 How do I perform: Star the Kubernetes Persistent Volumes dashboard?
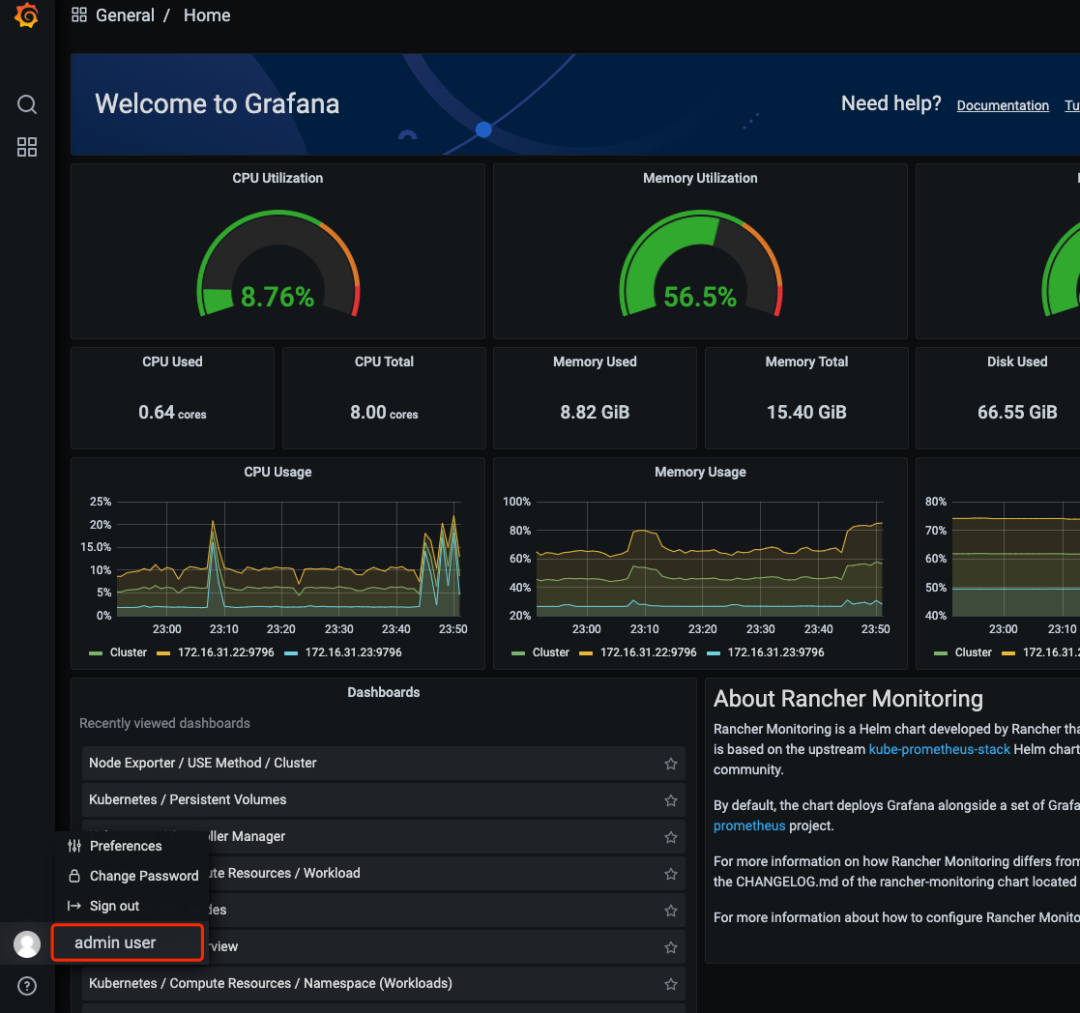click(x=670, y=801)
